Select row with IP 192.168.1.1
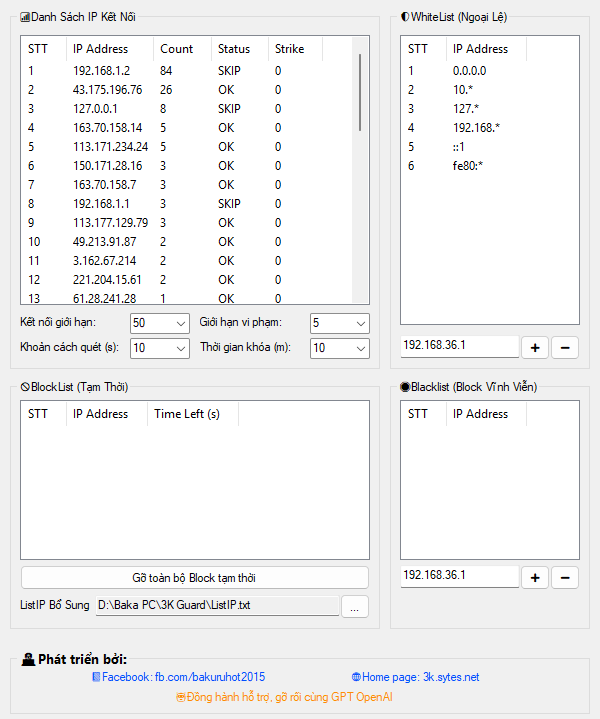This screenshot has height=719, width=600. click(187, 204)
